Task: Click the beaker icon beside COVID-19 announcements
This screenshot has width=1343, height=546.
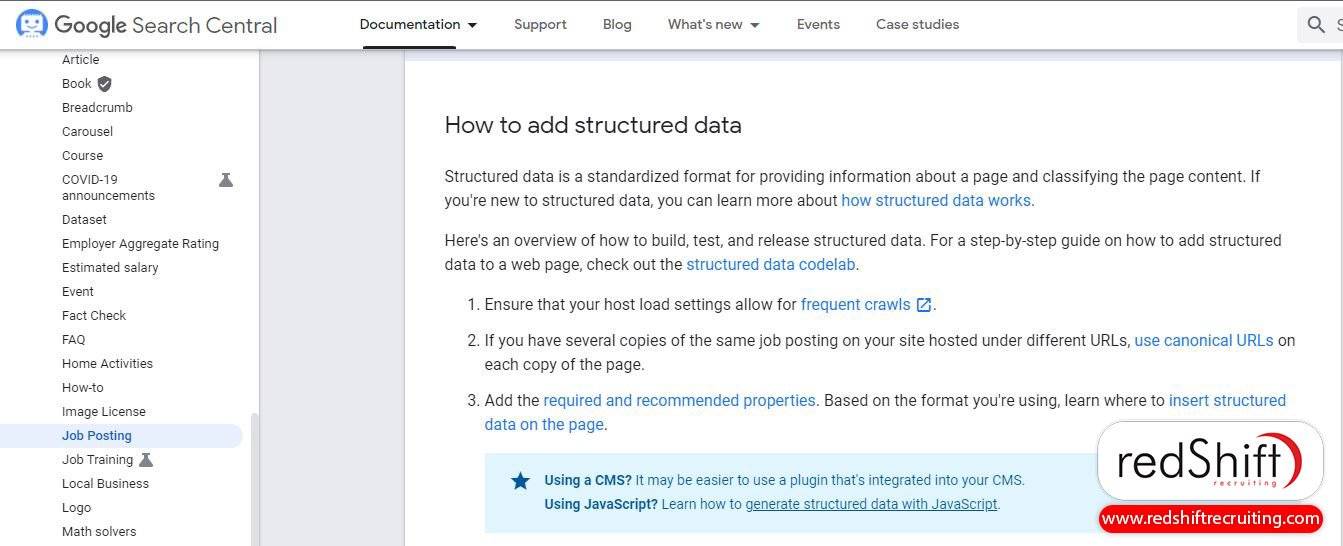Action: pos(226,180)
